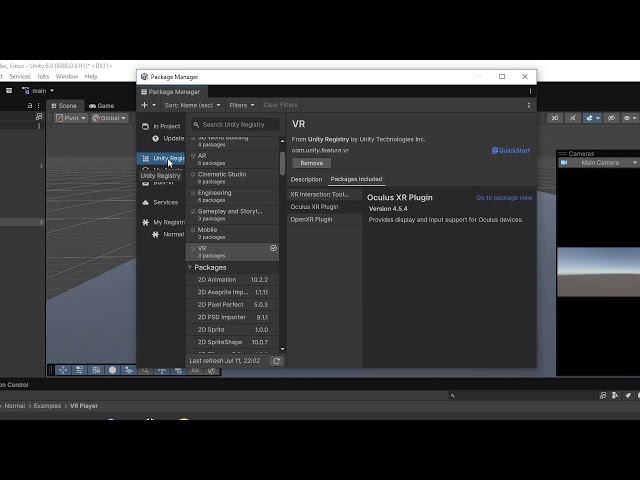Open the Filters dropdown
640x480 pixels.
[242, 105]
